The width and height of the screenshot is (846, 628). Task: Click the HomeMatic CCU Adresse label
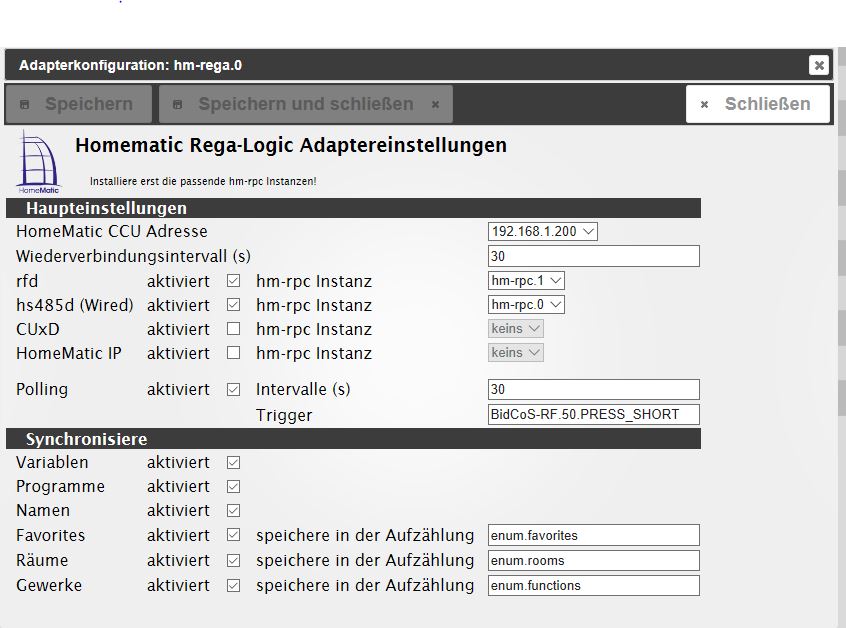112,231
